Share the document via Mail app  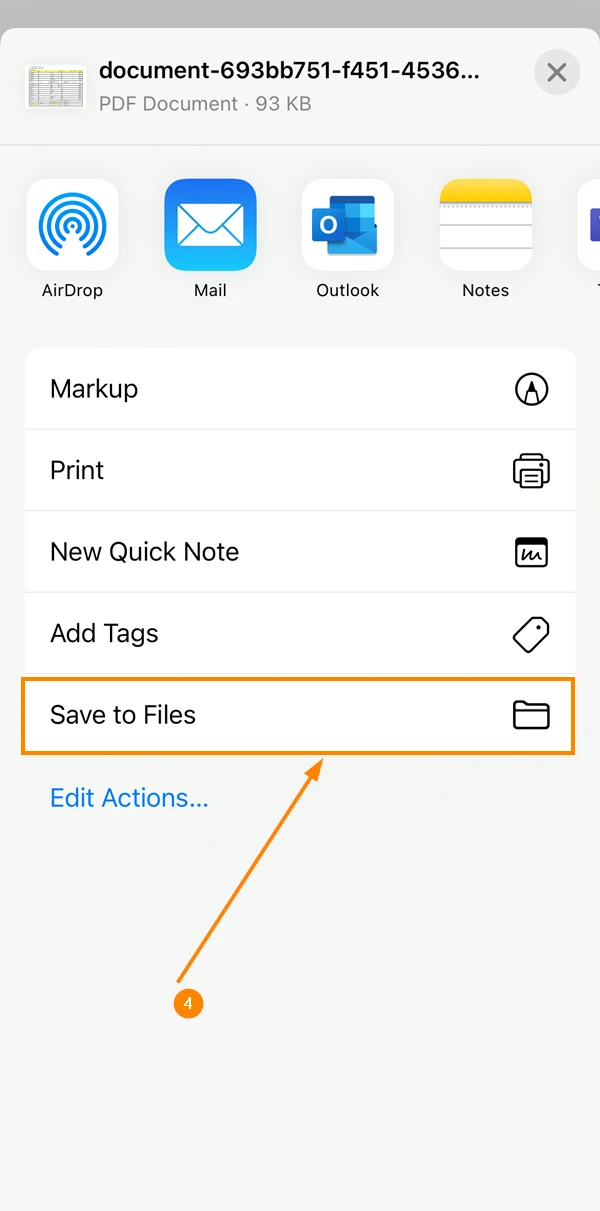[210, 225]
